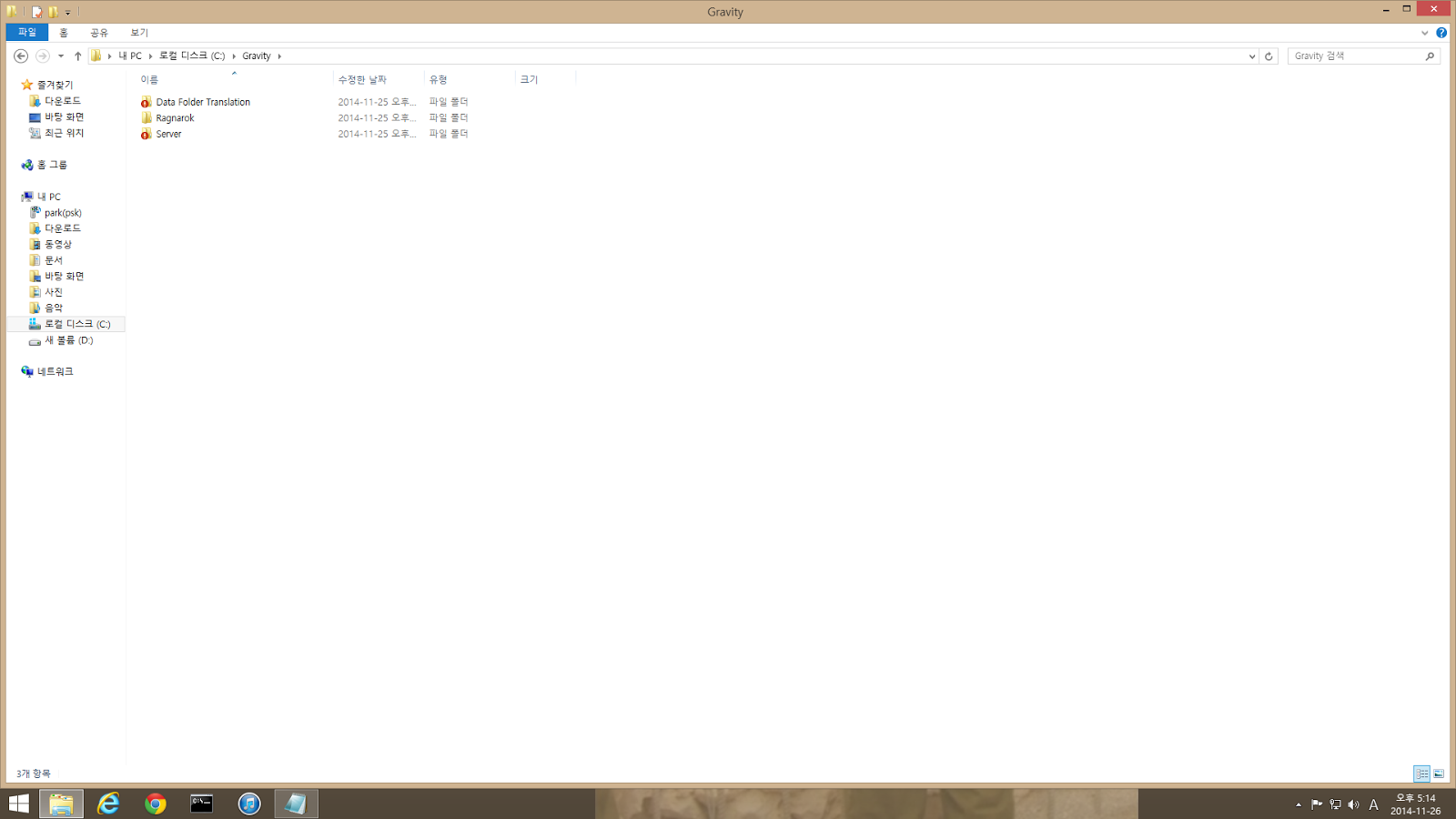Expand chevron after Gravity in path
Image resolution: width=1456 pixels, height=819 pixels.
[279, 56]
